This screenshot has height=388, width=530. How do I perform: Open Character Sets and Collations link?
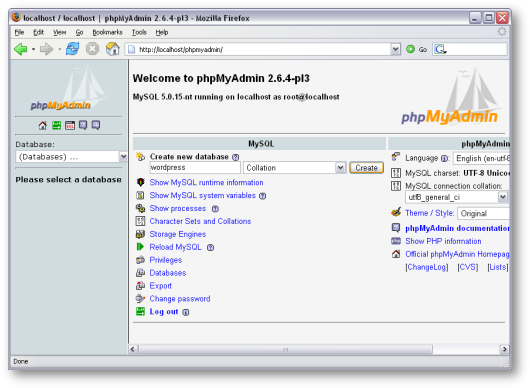point(200,221)
